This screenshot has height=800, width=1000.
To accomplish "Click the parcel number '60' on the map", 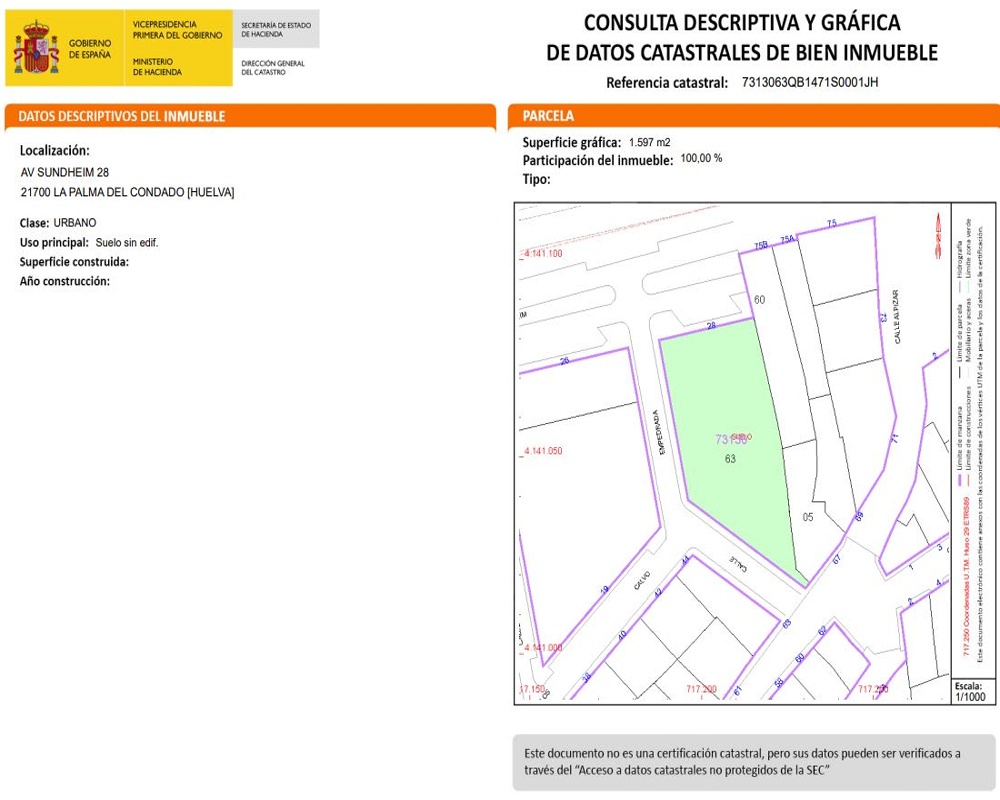I will click(x=760, y=299).
